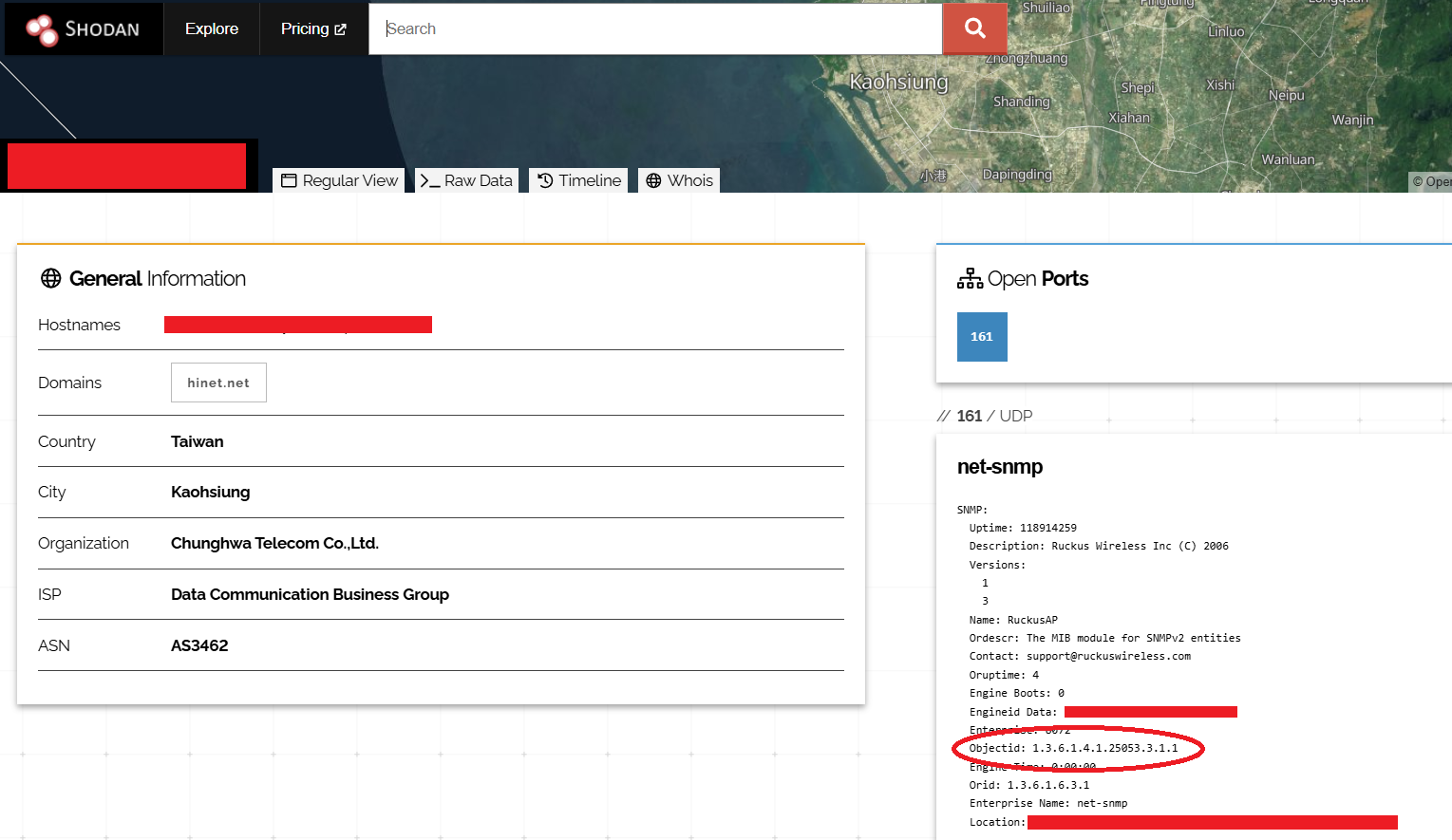Viewport: 1452px width, 840px height.
Task: Click the external link icon beside Pricing
Action: 341,29
